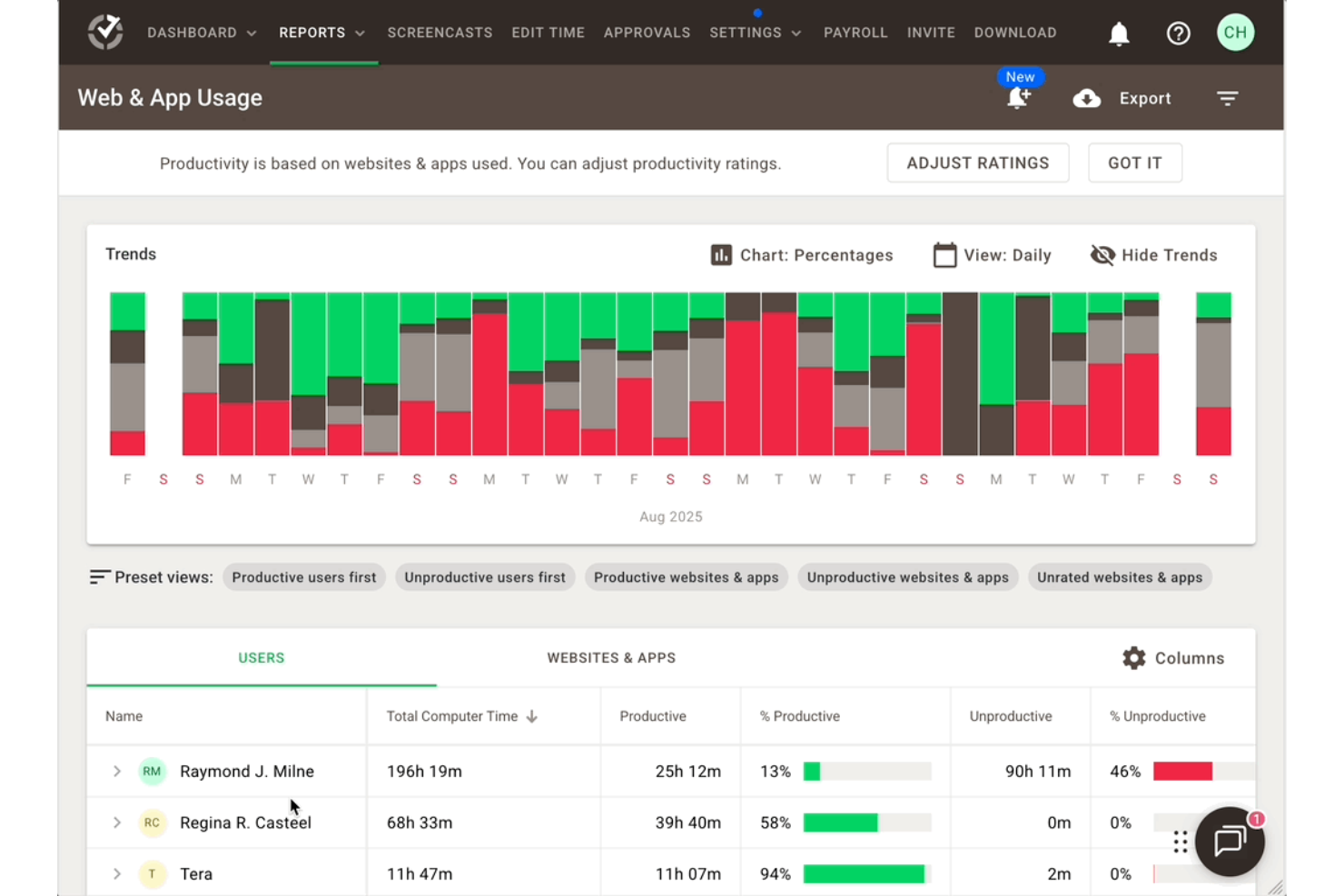The image size is (1344, 896).
Task: Click the Chart: Percentages bar chart icon
Action: pos(720,255)
